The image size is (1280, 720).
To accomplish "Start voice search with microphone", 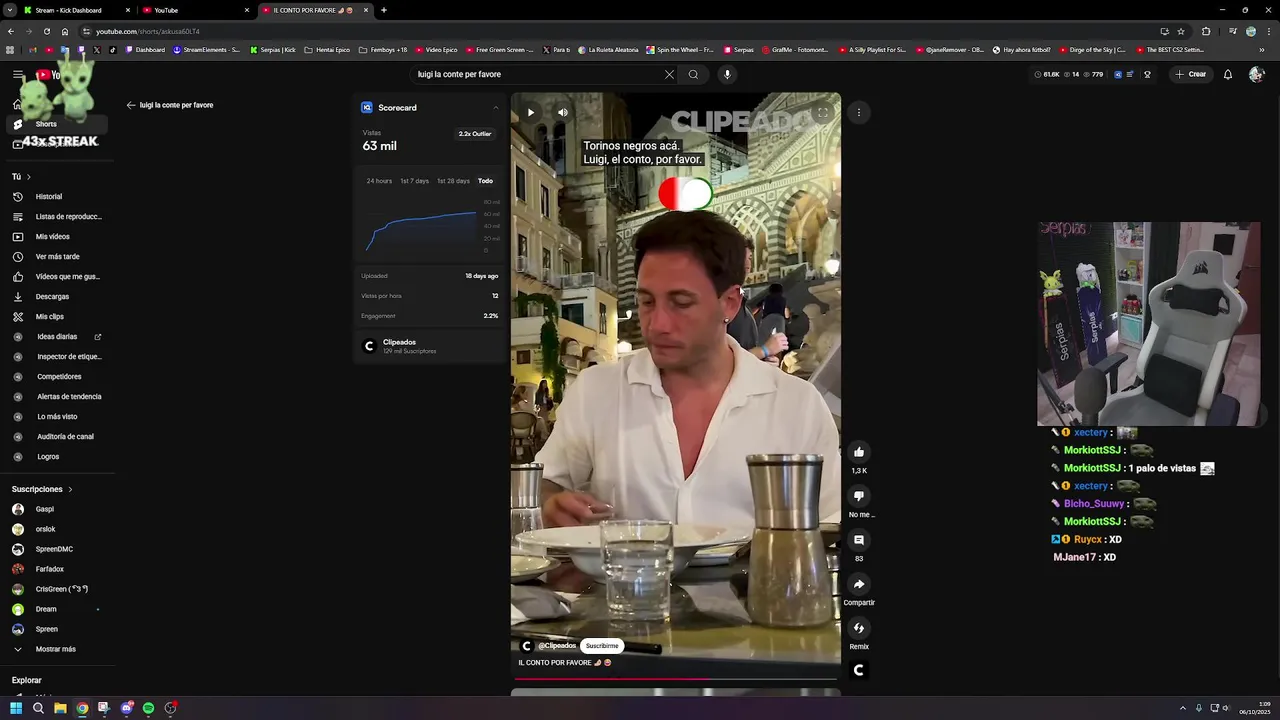I will (x=727, y=74).
